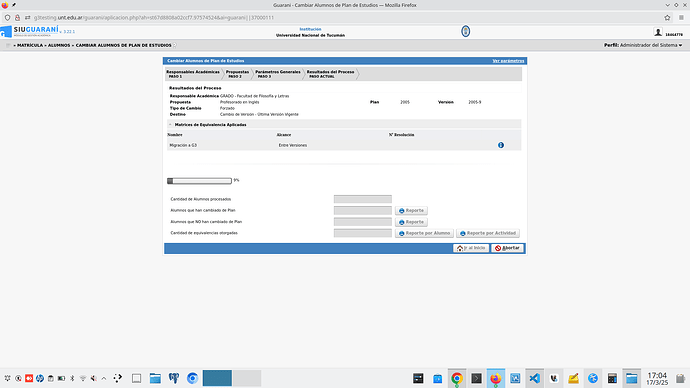
Task: Open the Perfil Administrador del Sistema dropdown
Action: 643,45
